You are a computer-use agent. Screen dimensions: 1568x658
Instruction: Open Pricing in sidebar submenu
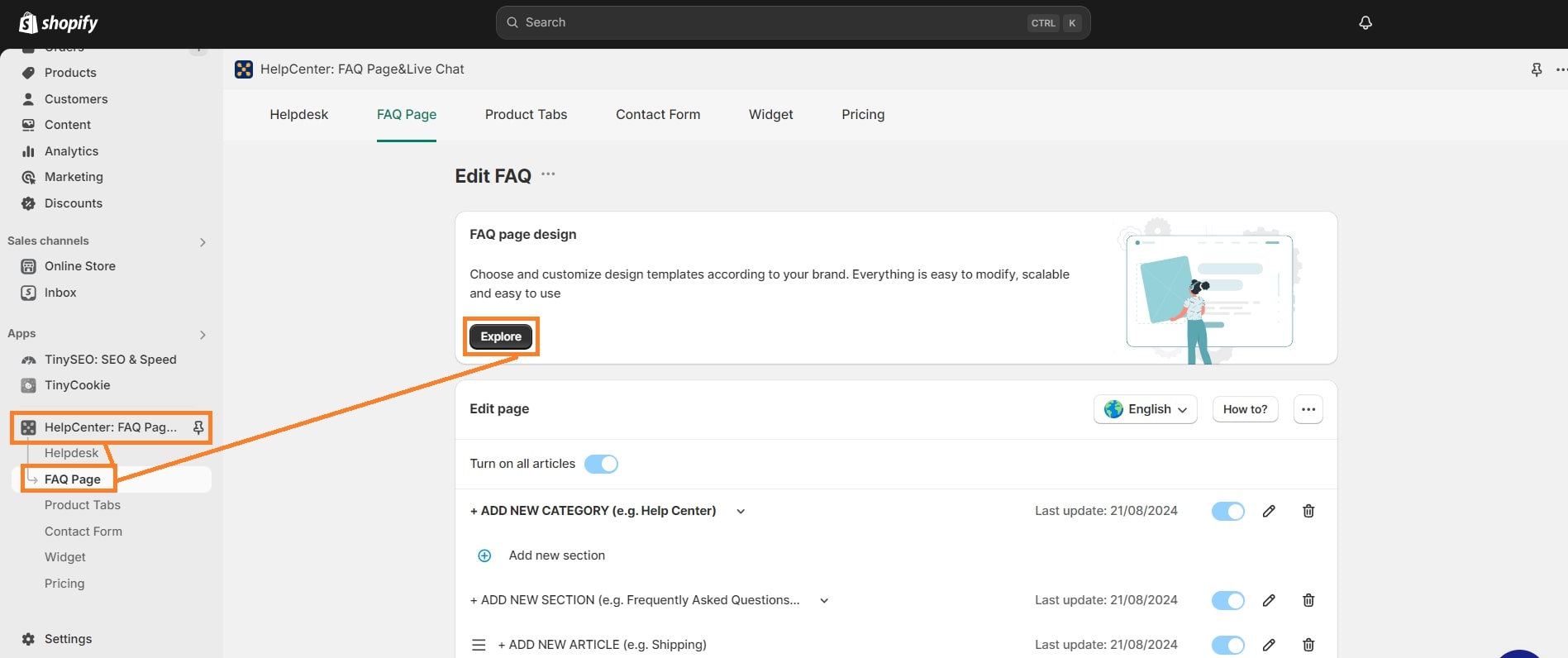click(x=64, y=584)
